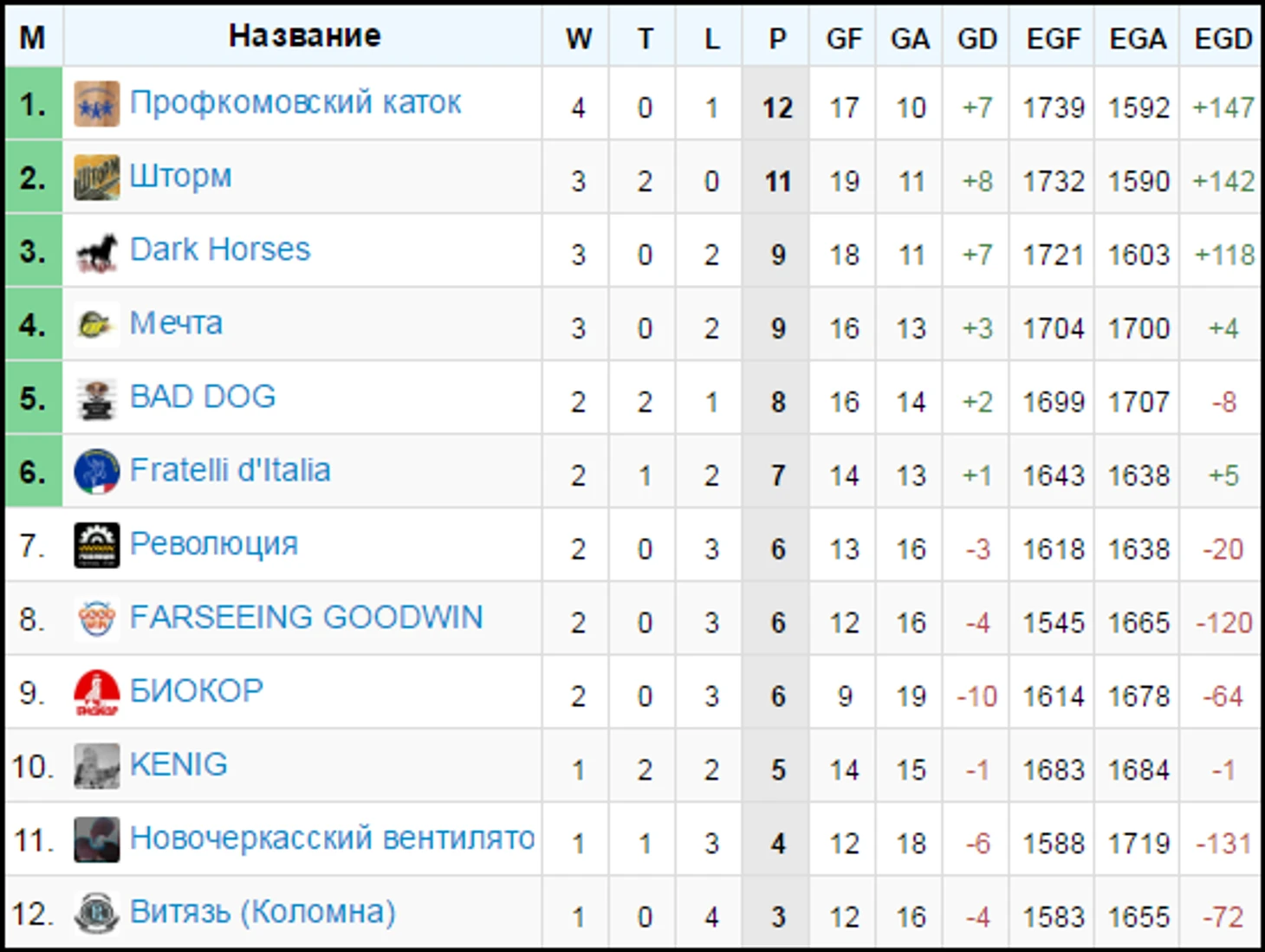Screen dimensions: 1265x952
Task: Sort by the P points column header
Action: click(x=777, y=38)
